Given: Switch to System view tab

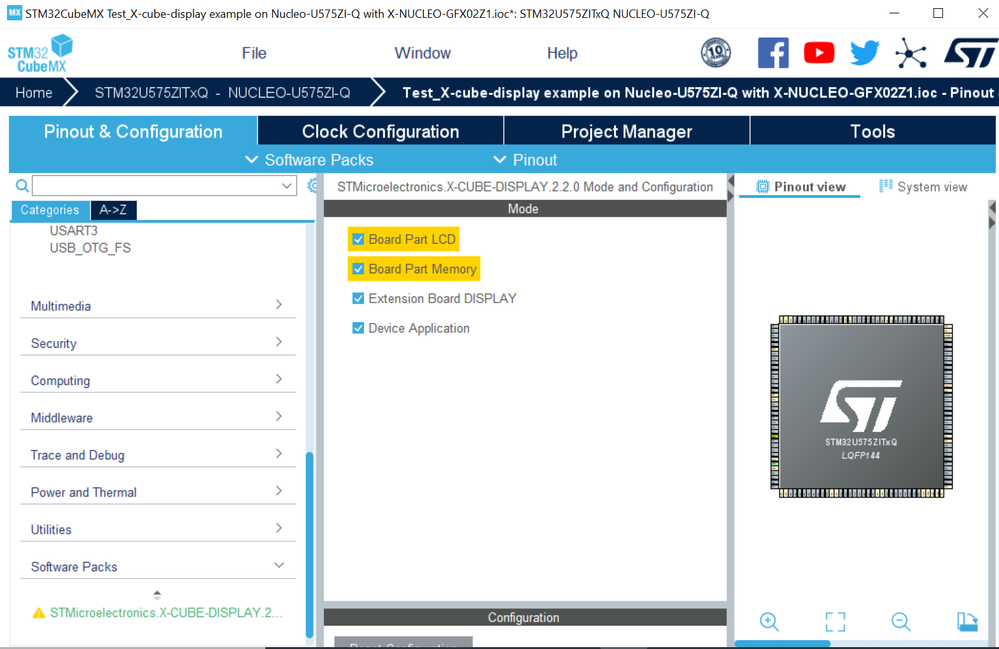Looking at the screenshot, I should pyautogui.click(x=923, y=187).
